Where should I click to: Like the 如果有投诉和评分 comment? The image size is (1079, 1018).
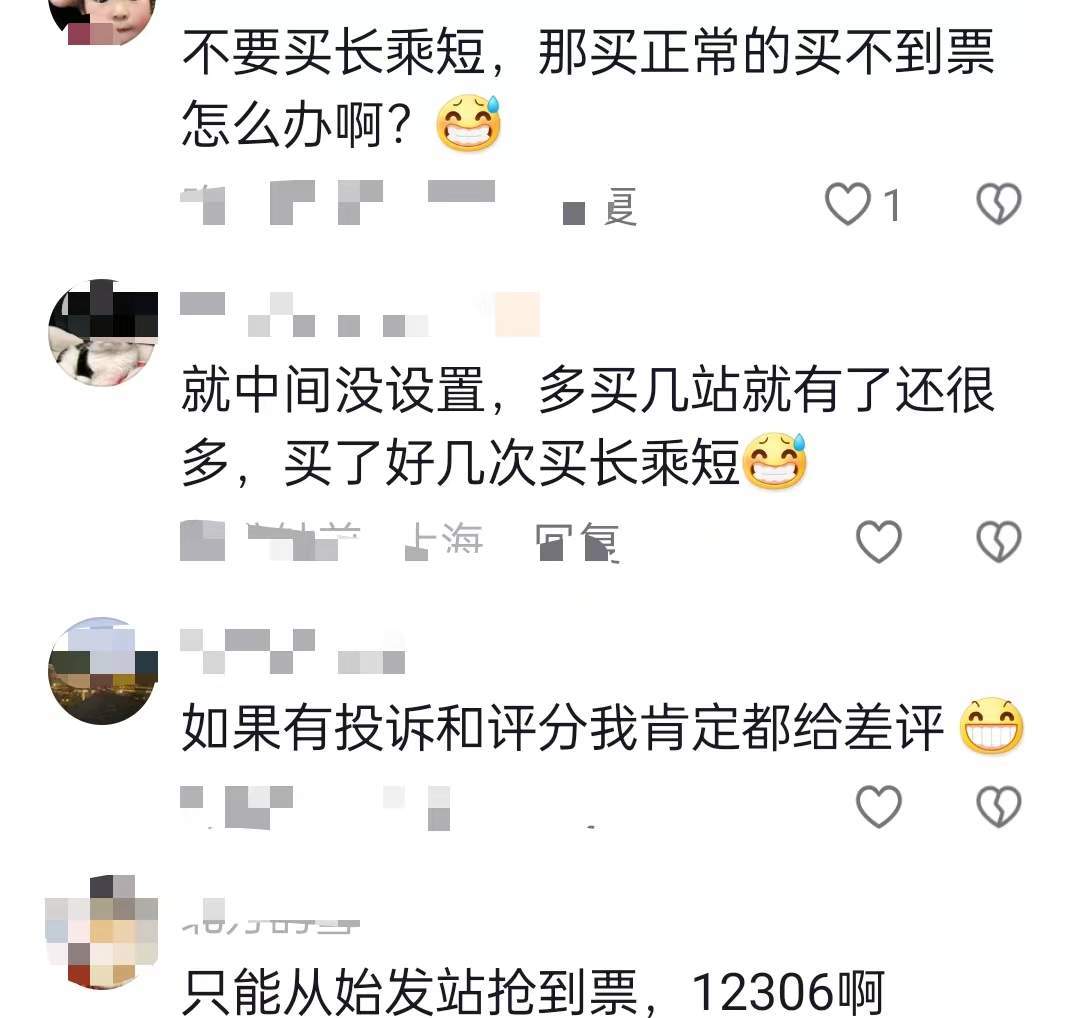click(879, 806)
